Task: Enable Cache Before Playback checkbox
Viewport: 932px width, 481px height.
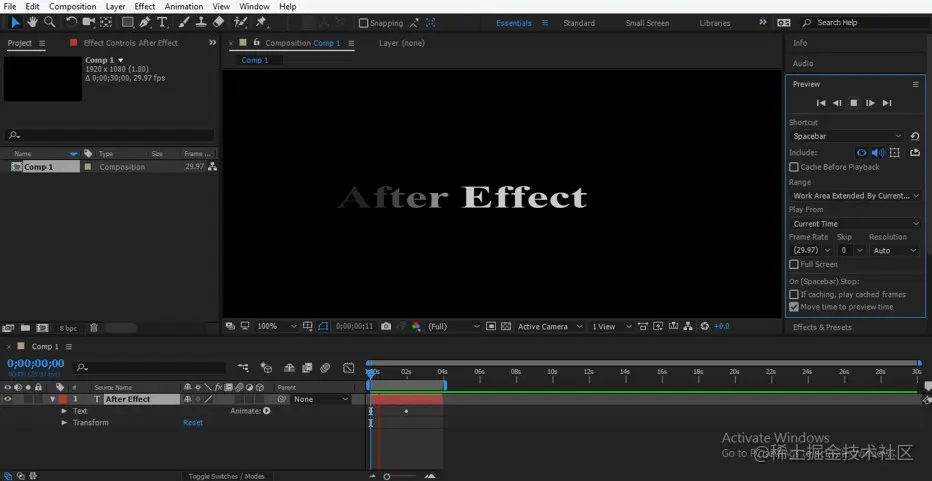Action: click(x=794, y=167)
